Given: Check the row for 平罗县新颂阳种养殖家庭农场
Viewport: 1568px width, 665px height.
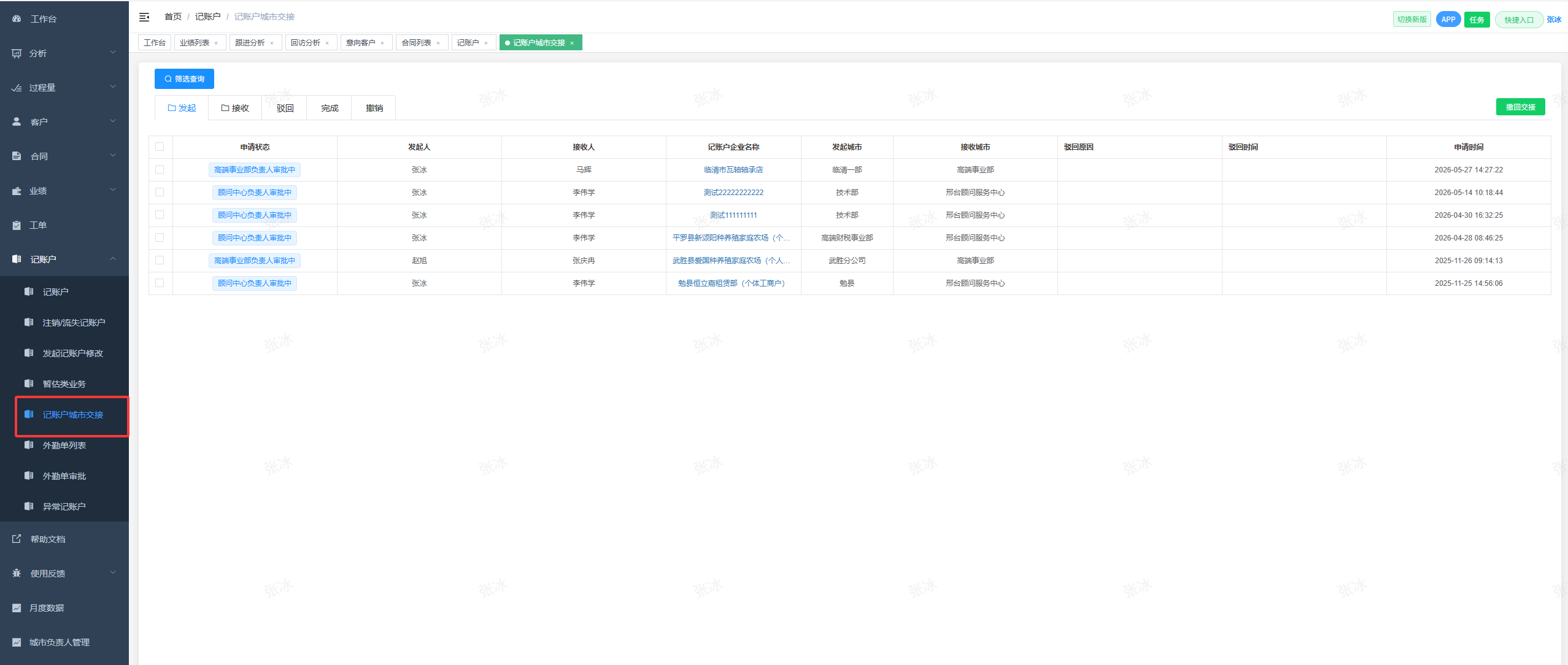Looking at the screenshot, I should [160, 237].
